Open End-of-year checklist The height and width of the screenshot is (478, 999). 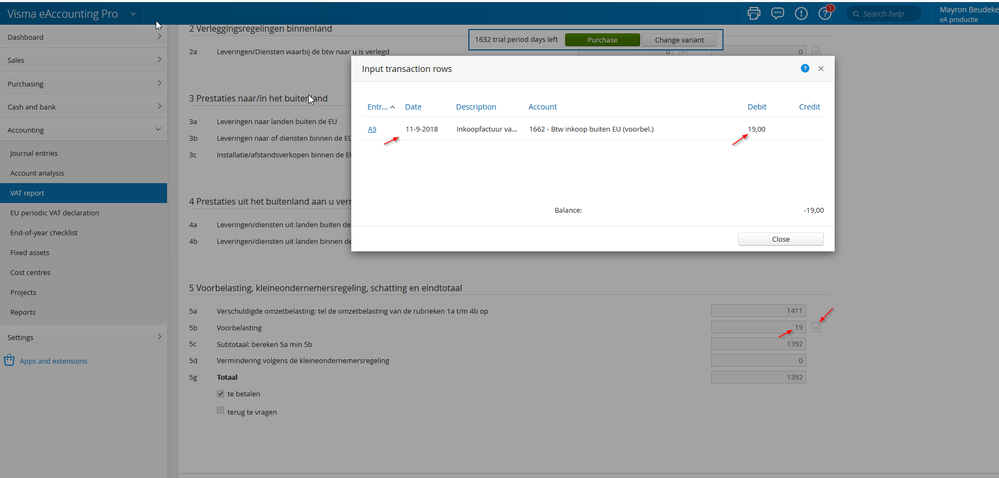click(x=44, y=233)
